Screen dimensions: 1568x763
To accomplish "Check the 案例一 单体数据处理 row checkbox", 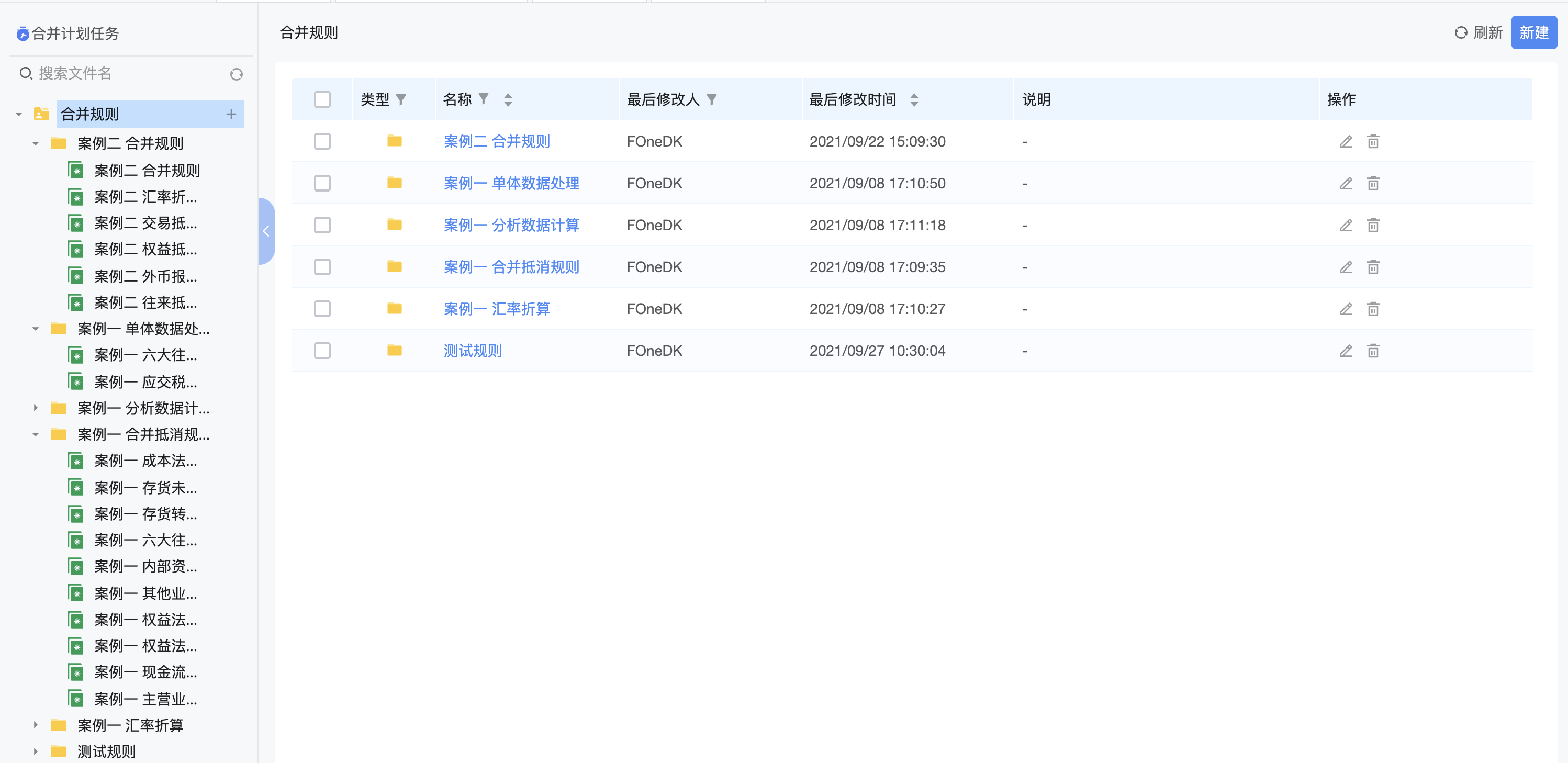I will click(x=322, y=183).
